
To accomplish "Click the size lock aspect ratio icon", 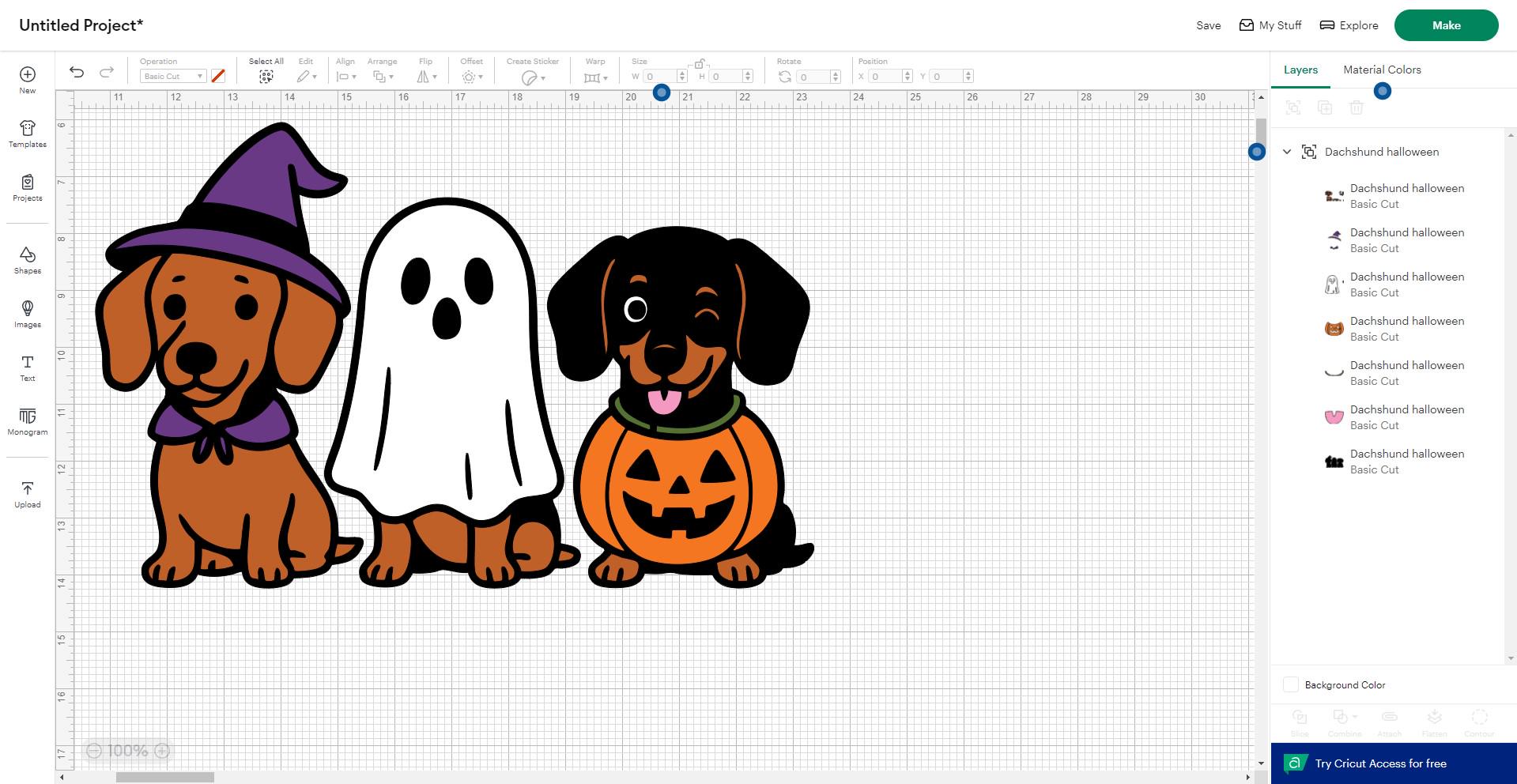I will coord(699,64).
